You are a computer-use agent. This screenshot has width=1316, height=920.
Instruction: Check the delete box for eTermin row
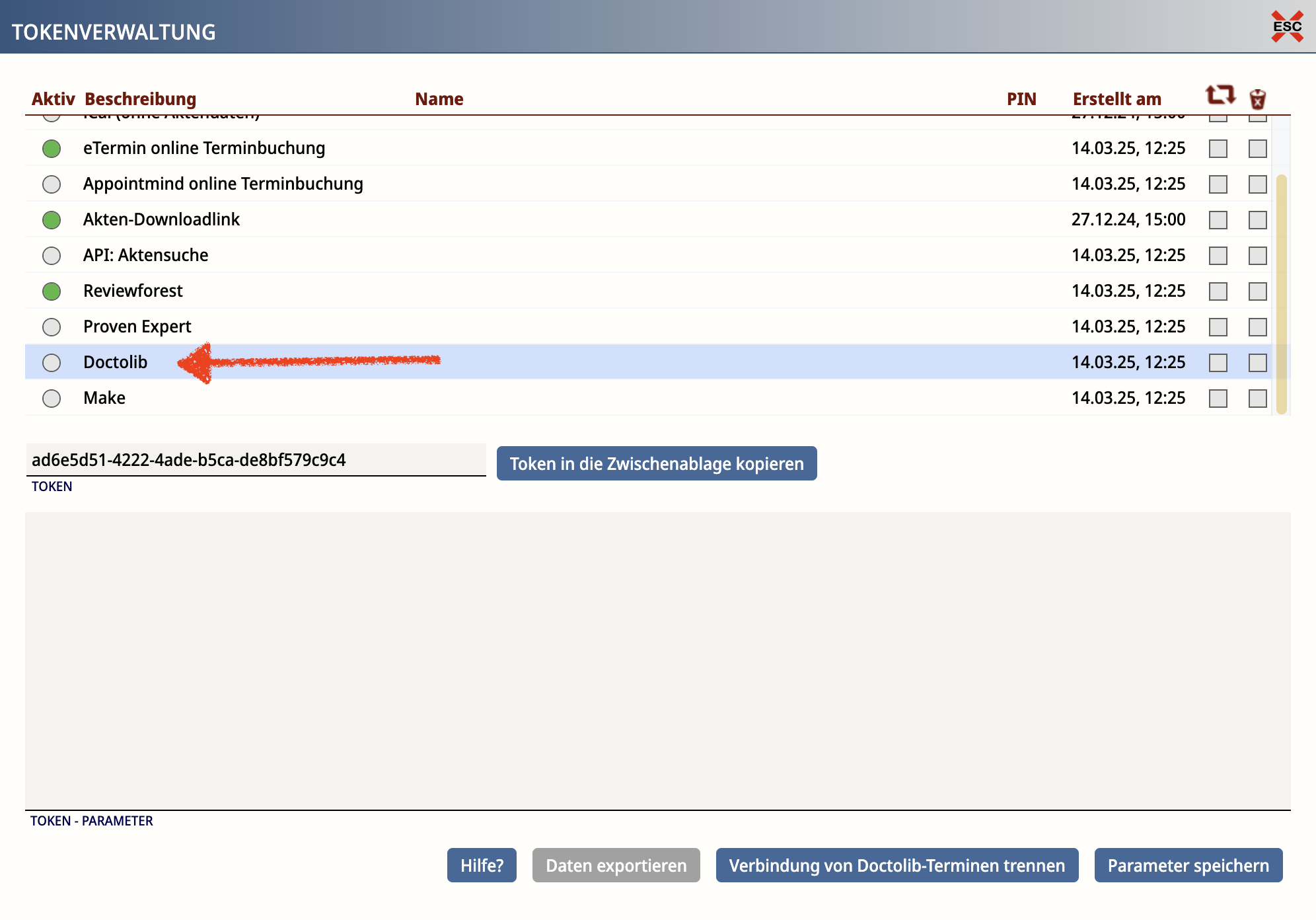(x=1258, y=149)
